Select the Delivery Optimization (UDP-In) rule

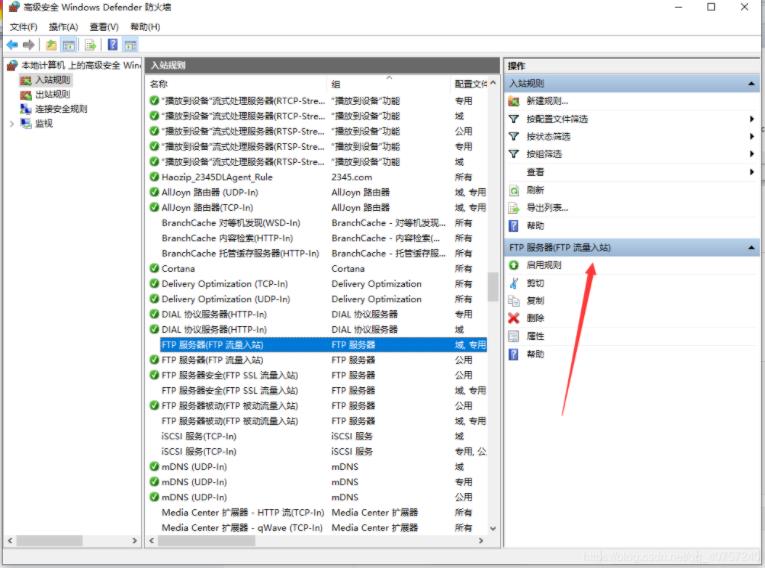pyautogui.click(x=225, y=299)
